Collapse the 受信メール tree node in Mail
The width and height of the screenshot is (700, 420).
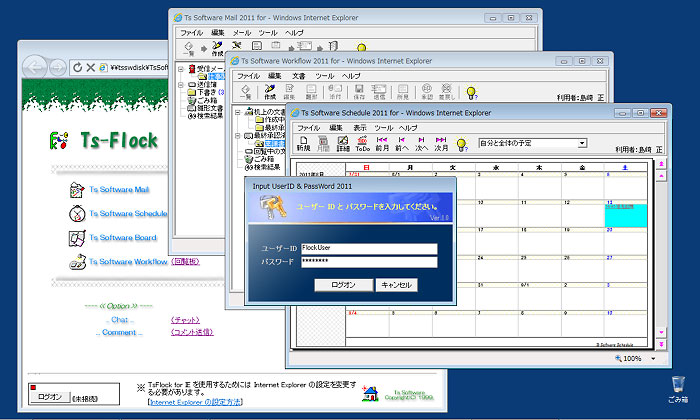pyautogui.click(x=180, y=68)
